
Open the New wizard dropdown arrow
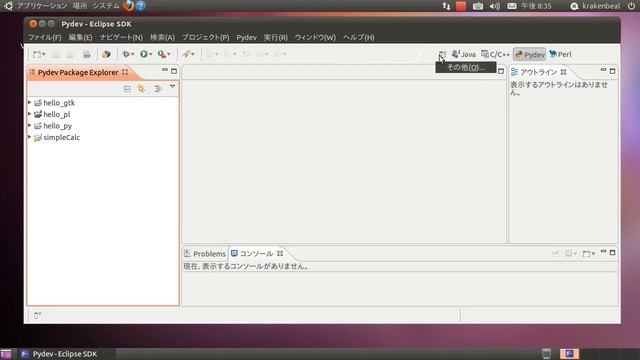[44, 54]
